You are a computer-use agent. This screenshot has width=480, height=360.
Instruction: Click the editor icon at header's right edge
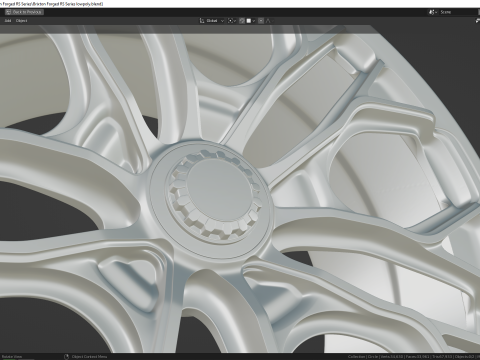pyautogui.click(x=478, y=21)
